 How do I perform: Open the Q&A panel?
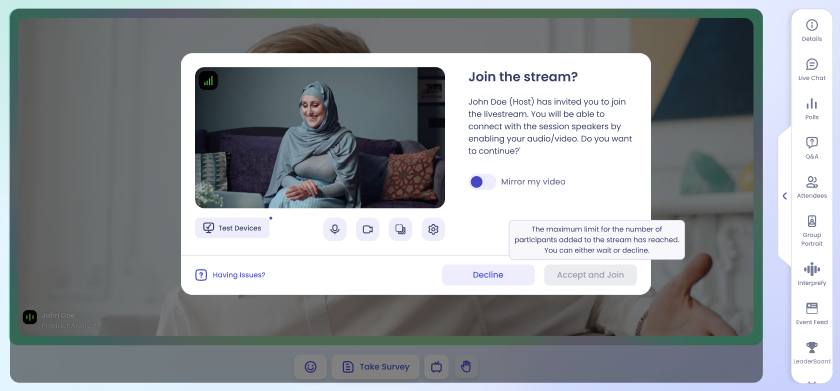tap(812, 148)
